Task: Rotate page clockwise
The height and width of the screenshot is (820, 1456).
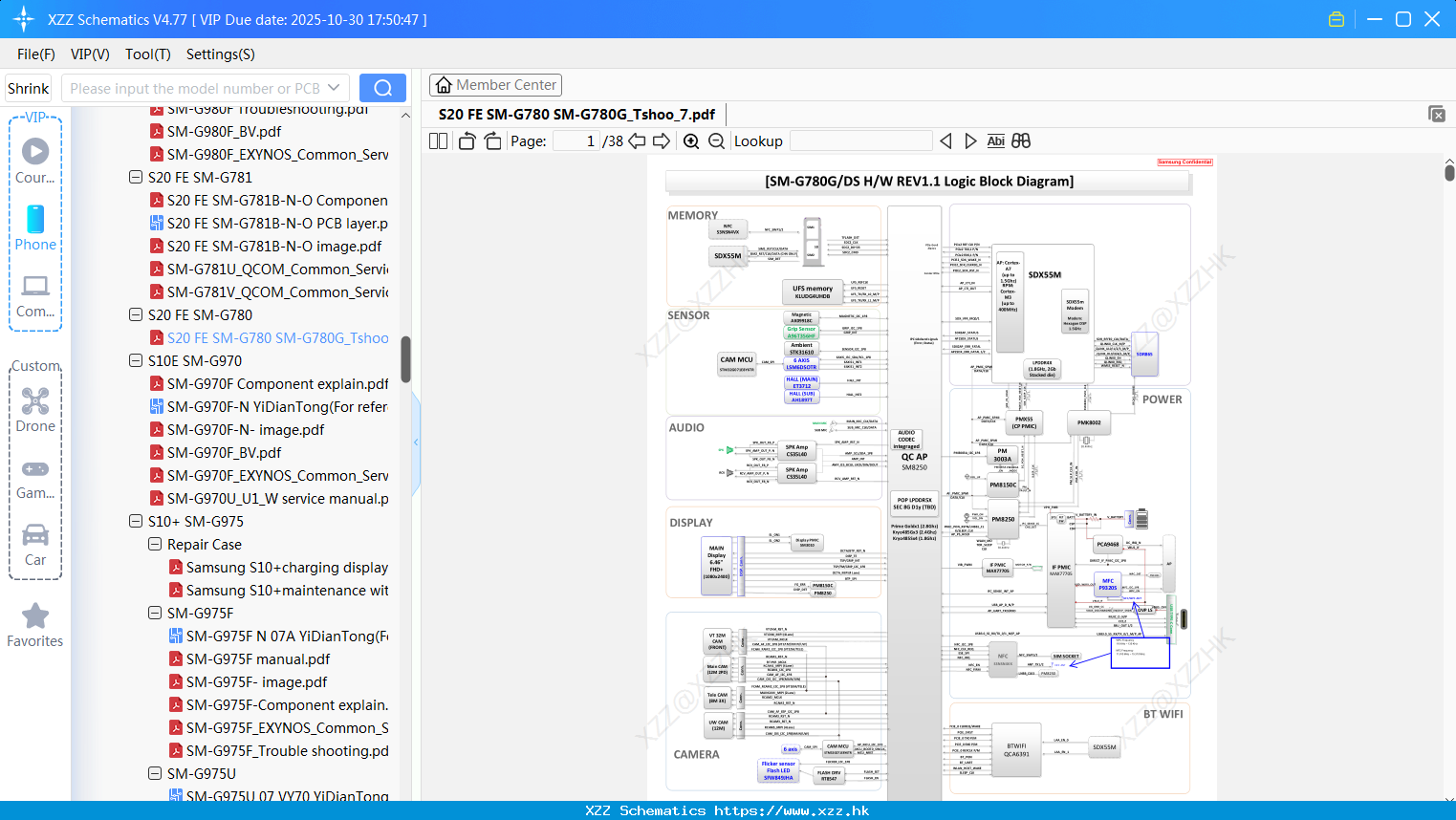Action: pyautogui.click(x=493, y=141)
